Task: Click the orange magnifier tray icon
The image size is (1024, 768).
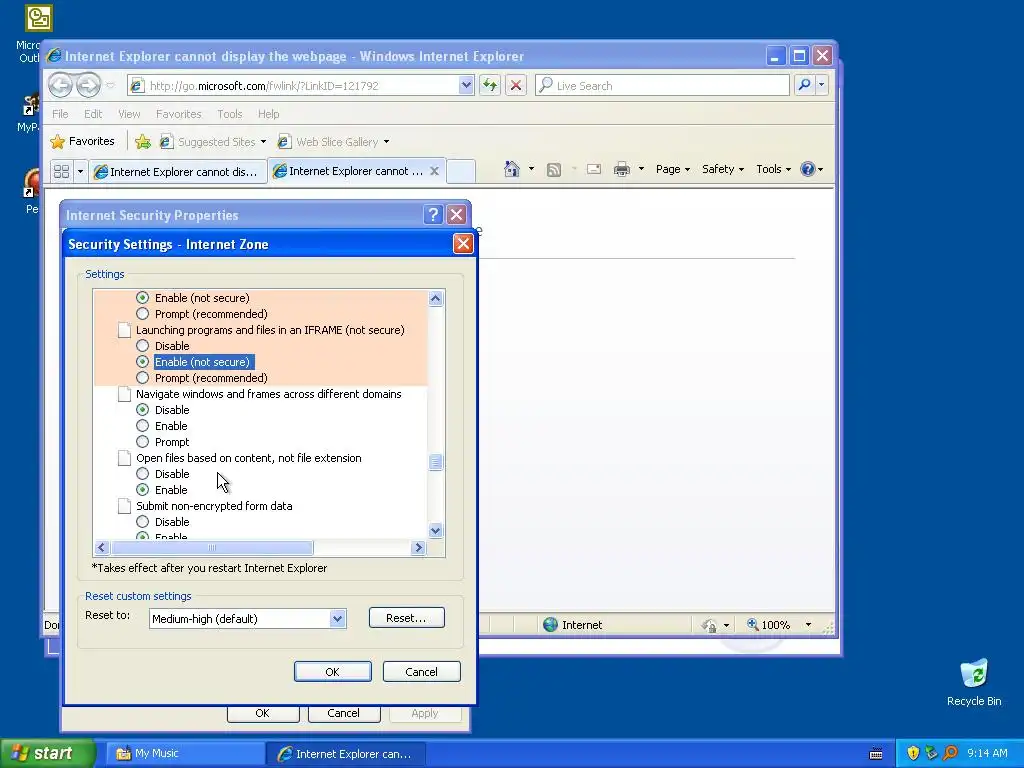Action: tap(950, 753)
